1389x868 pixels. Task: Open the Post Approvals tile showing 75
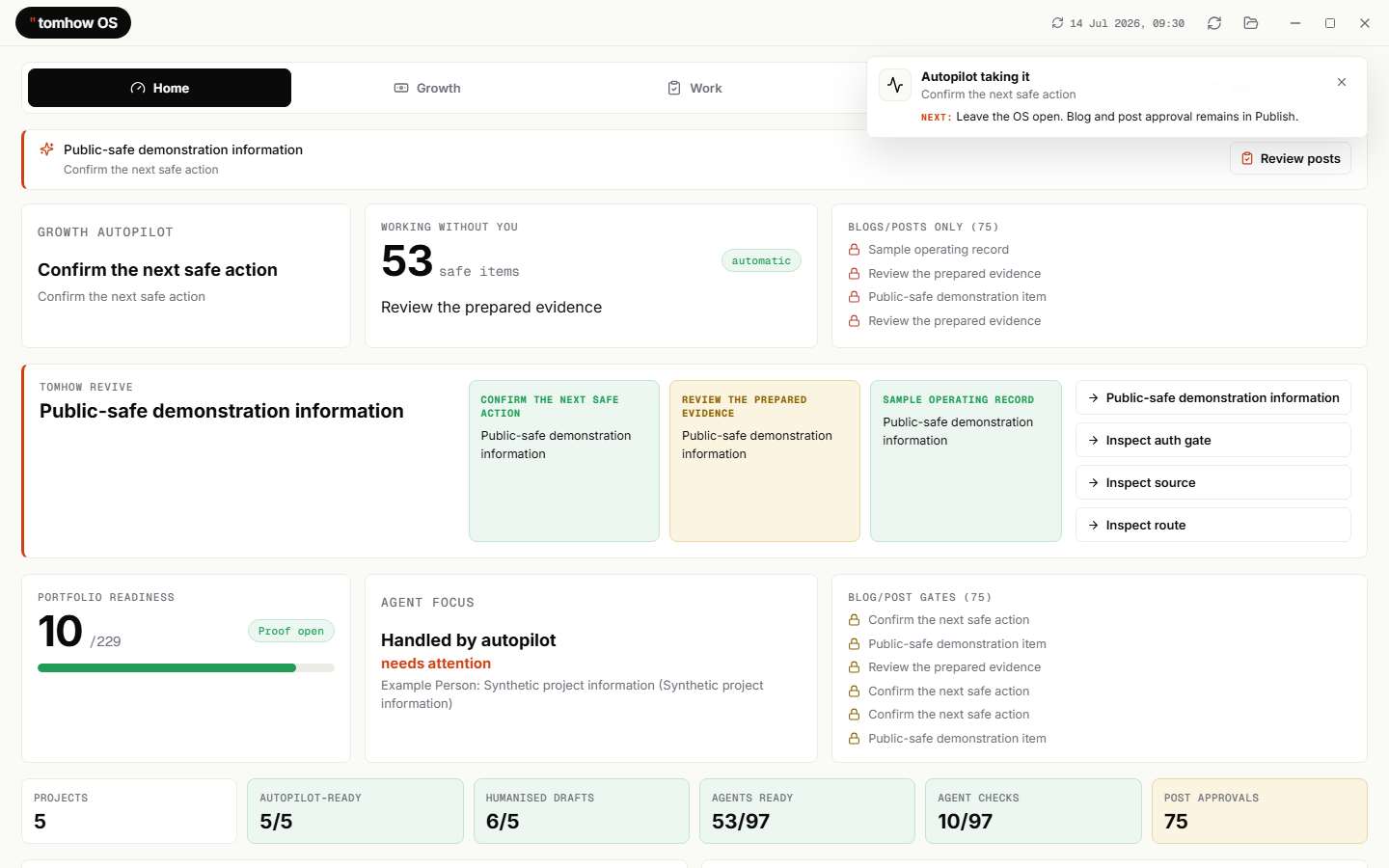1260,811
